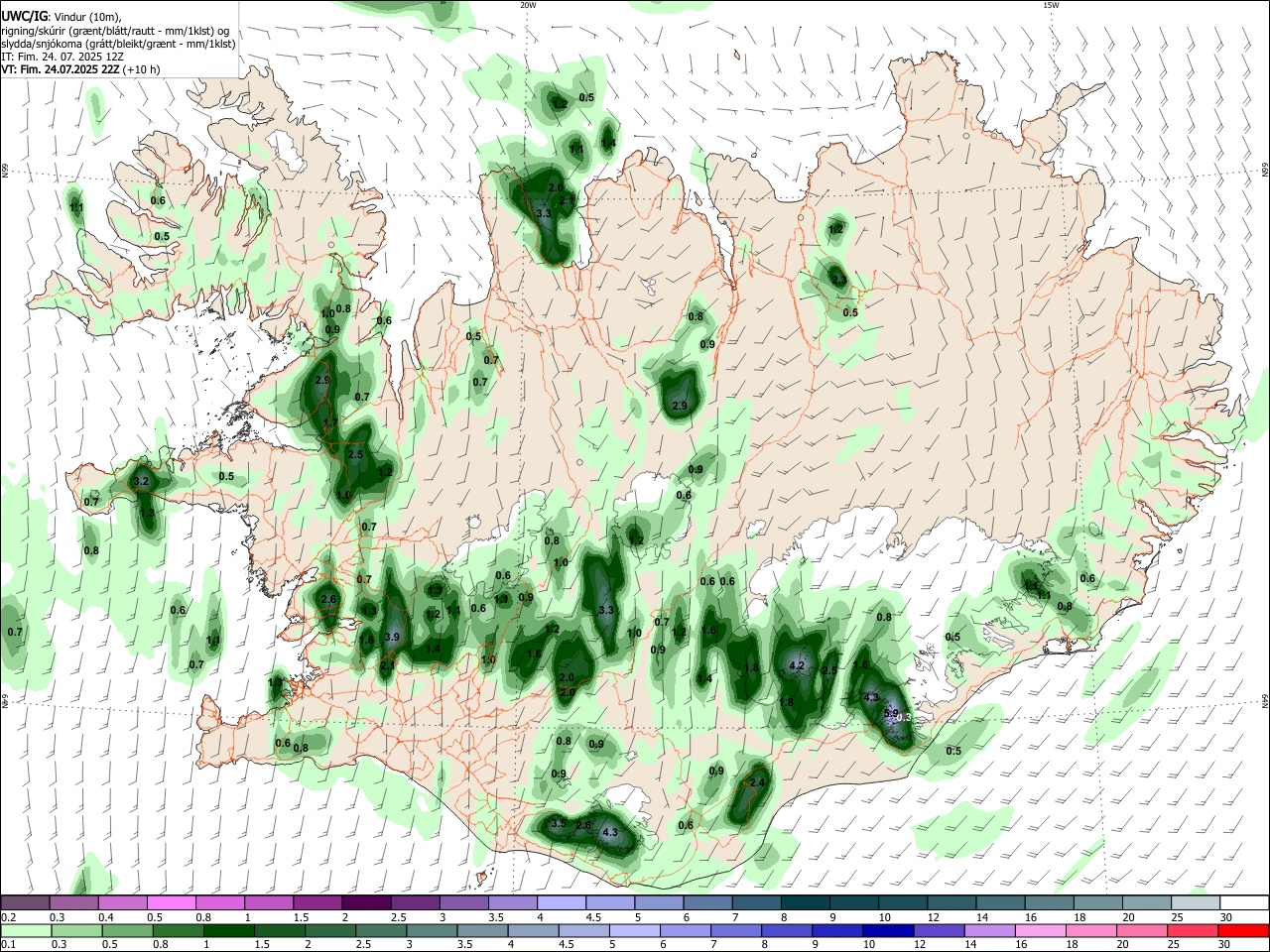Click the snow legend swatch labeled 0.2
The width and height of the screenshot is (1270, 952).
coord(25,902)
